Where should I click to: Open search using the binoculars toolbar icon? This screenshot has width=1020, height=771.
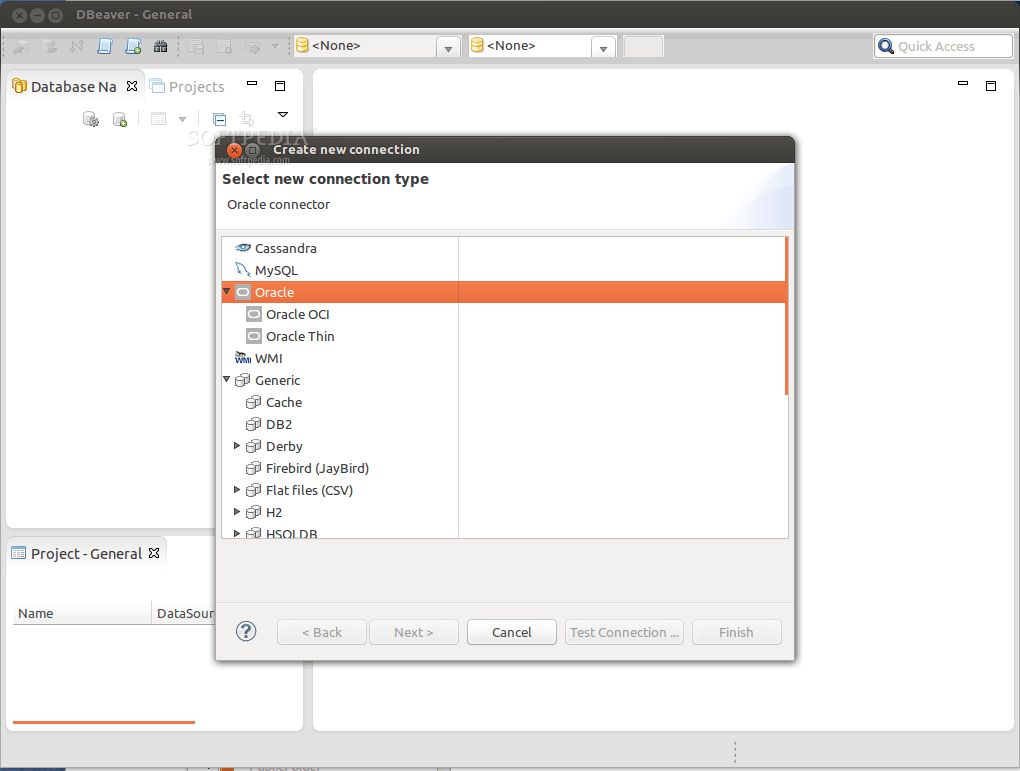(x=162, y=46)
